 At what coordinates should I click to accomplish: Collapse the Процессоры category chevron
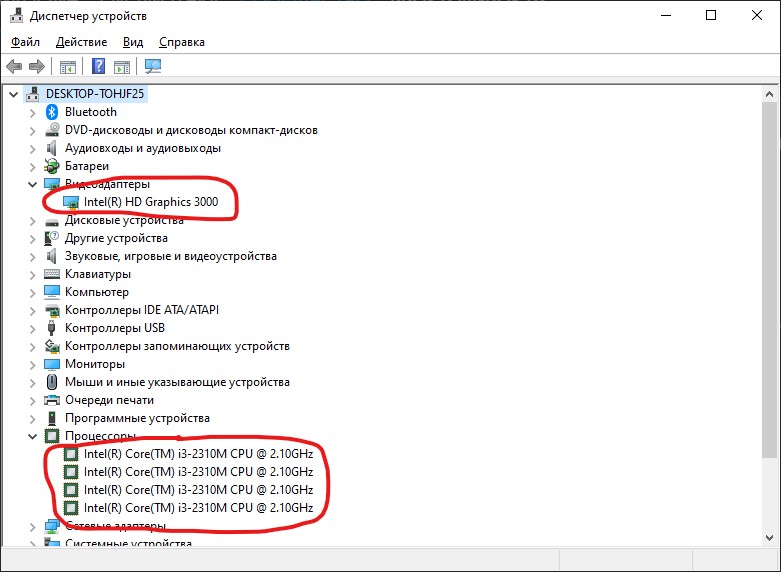[x=32, y=437]
